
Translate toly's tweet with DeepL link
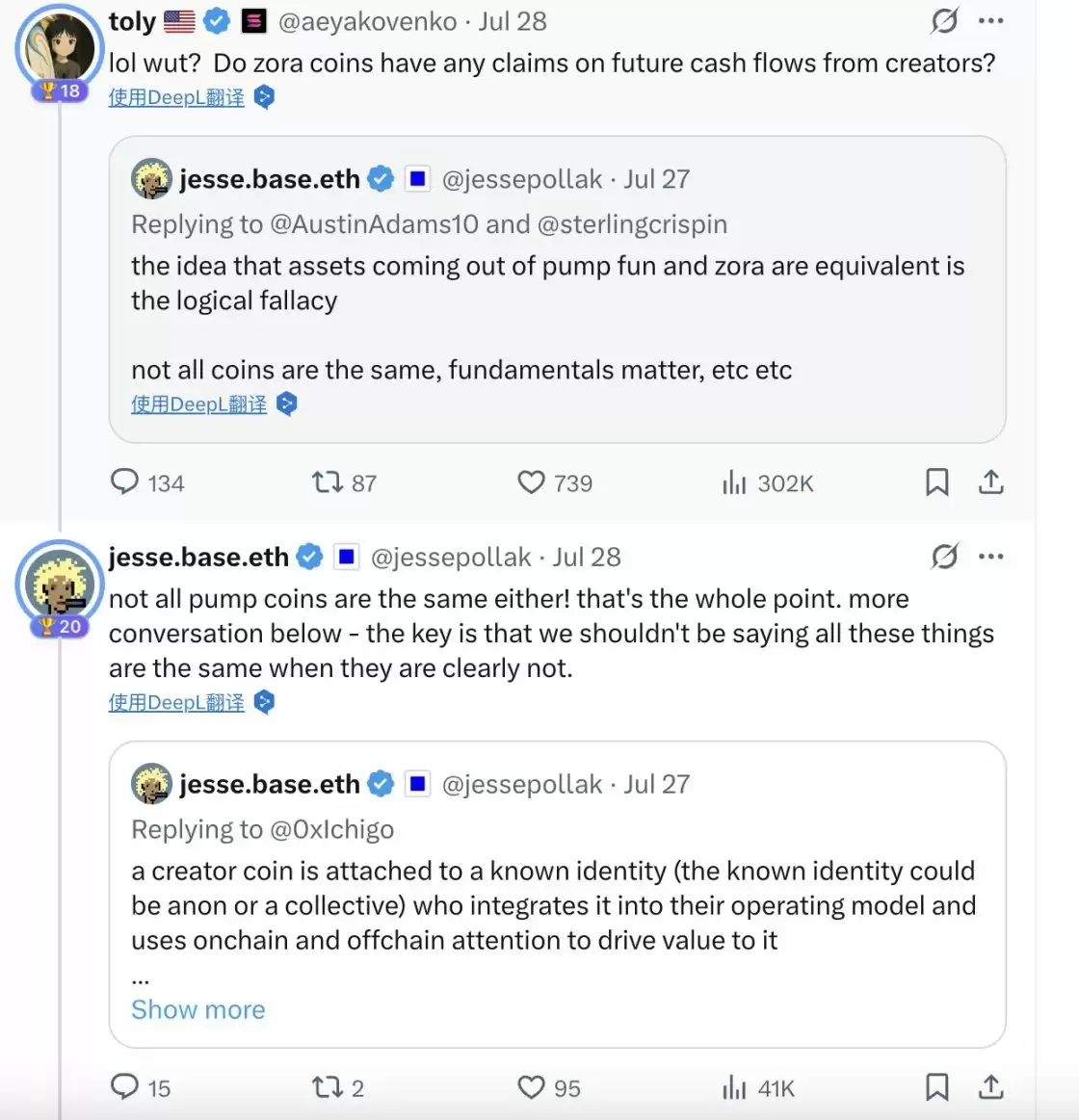point(176,97)
